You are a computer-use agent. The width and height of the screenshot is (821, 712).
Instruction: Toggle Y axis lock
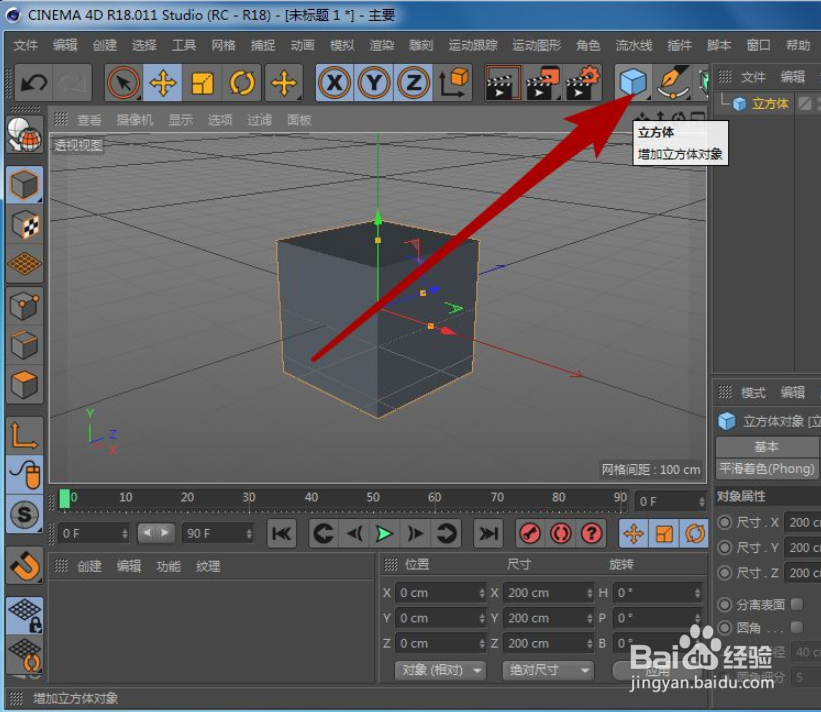coord(374,82)
